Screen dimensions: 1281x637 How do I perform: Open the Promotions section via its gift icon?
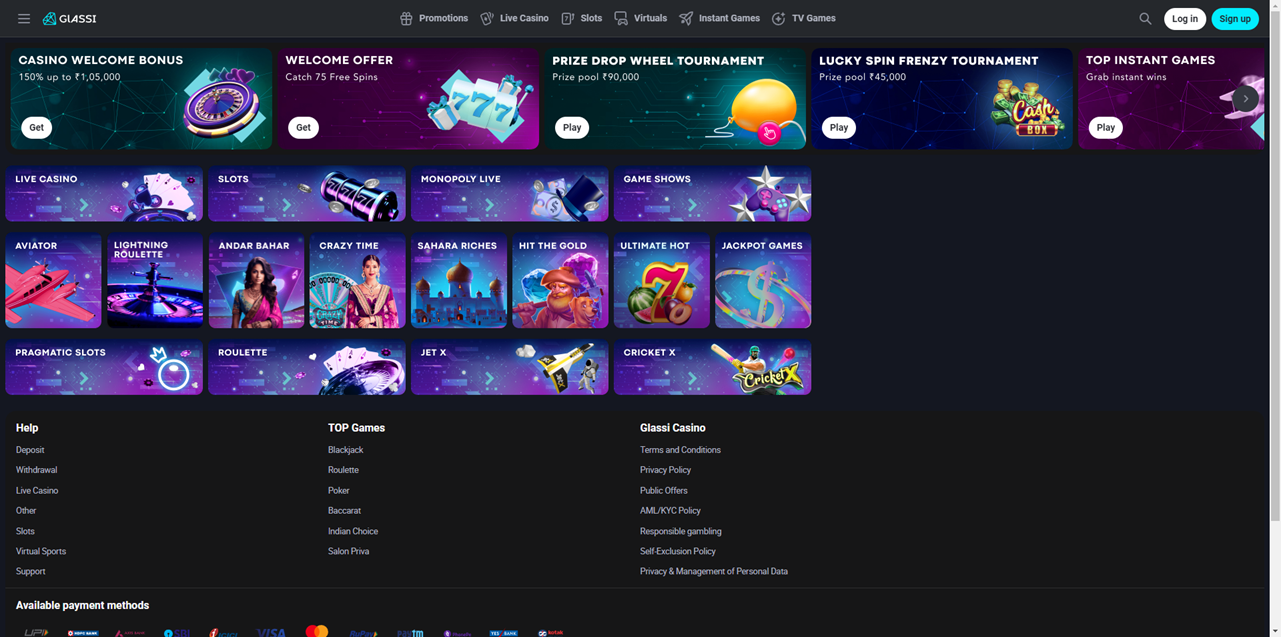[406, 18]
